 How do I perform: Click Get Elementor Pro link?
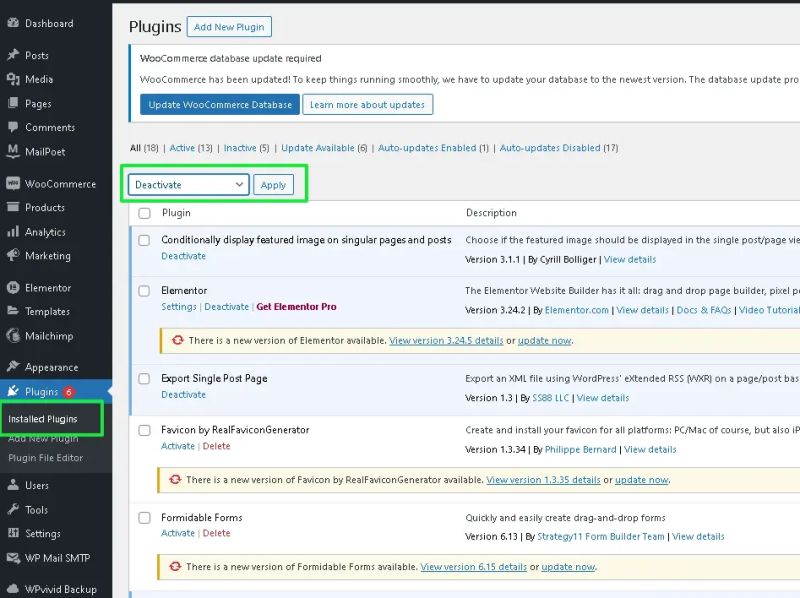click(296, 307)
